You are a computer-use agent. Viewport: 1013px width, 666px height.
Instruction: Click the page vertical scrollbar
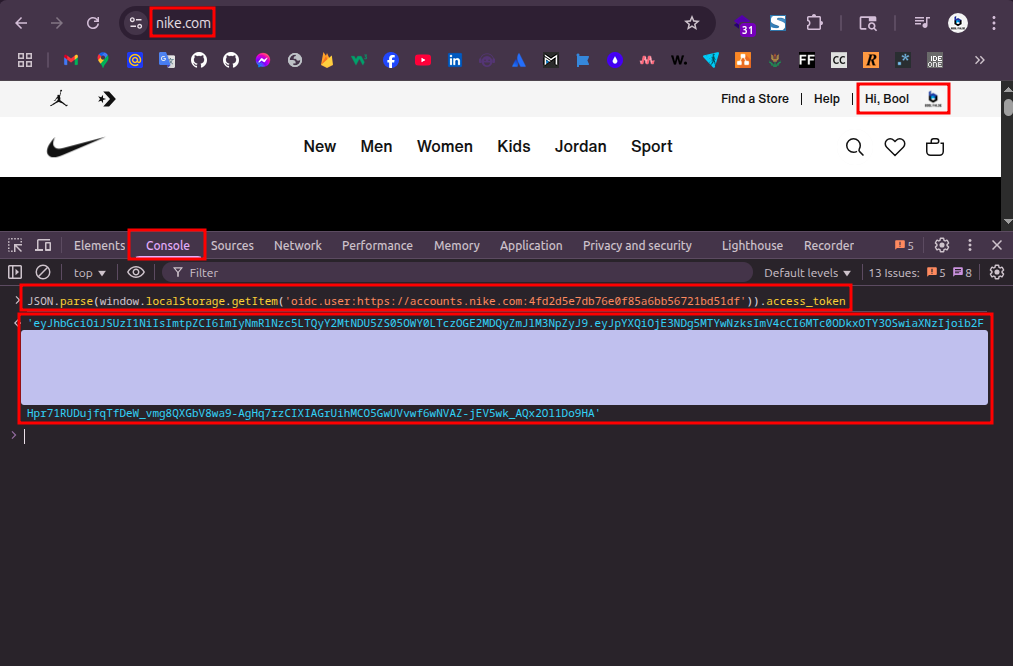tap(1007, 155)
